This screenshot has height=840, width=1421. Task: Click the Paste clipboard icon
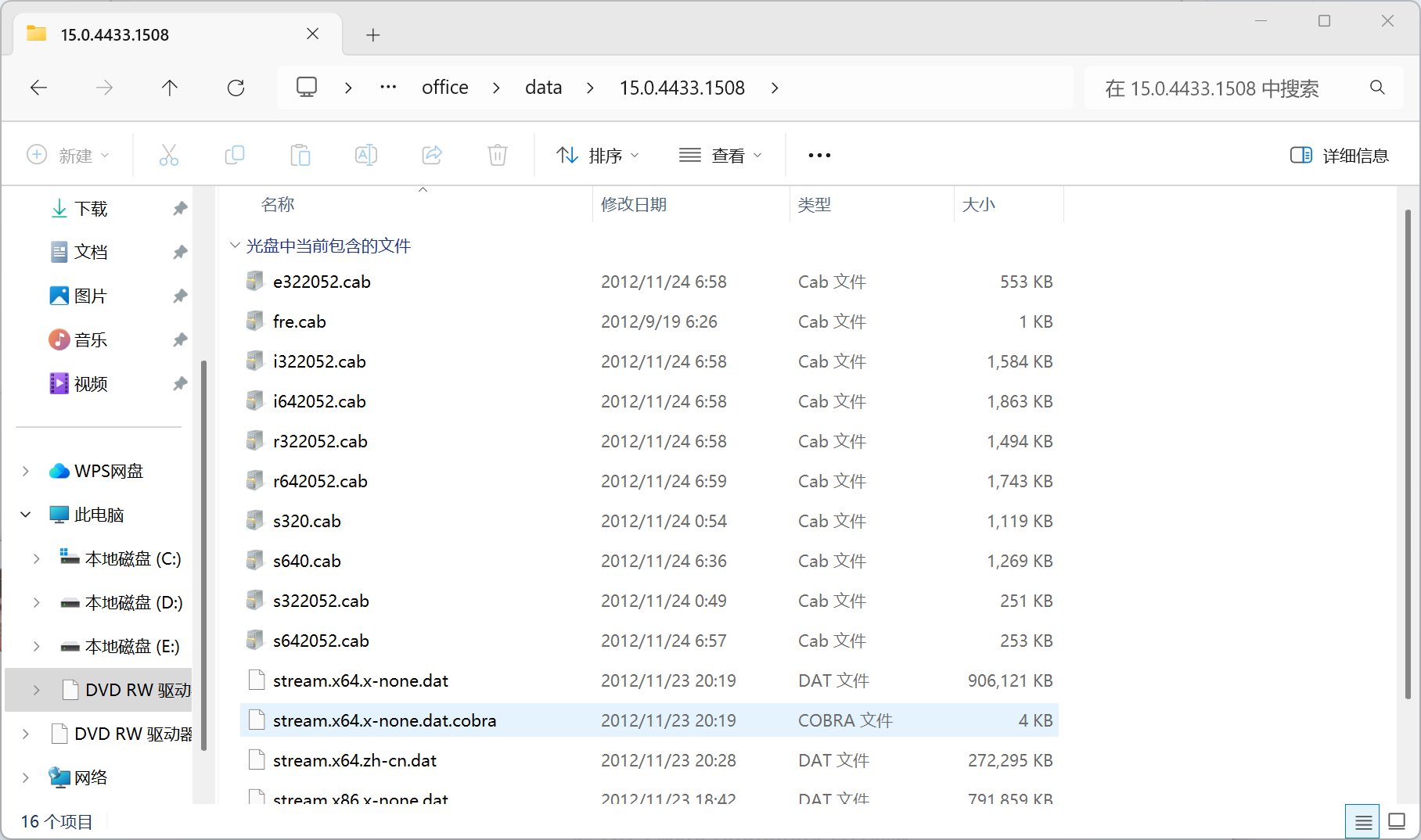[300, 155]
